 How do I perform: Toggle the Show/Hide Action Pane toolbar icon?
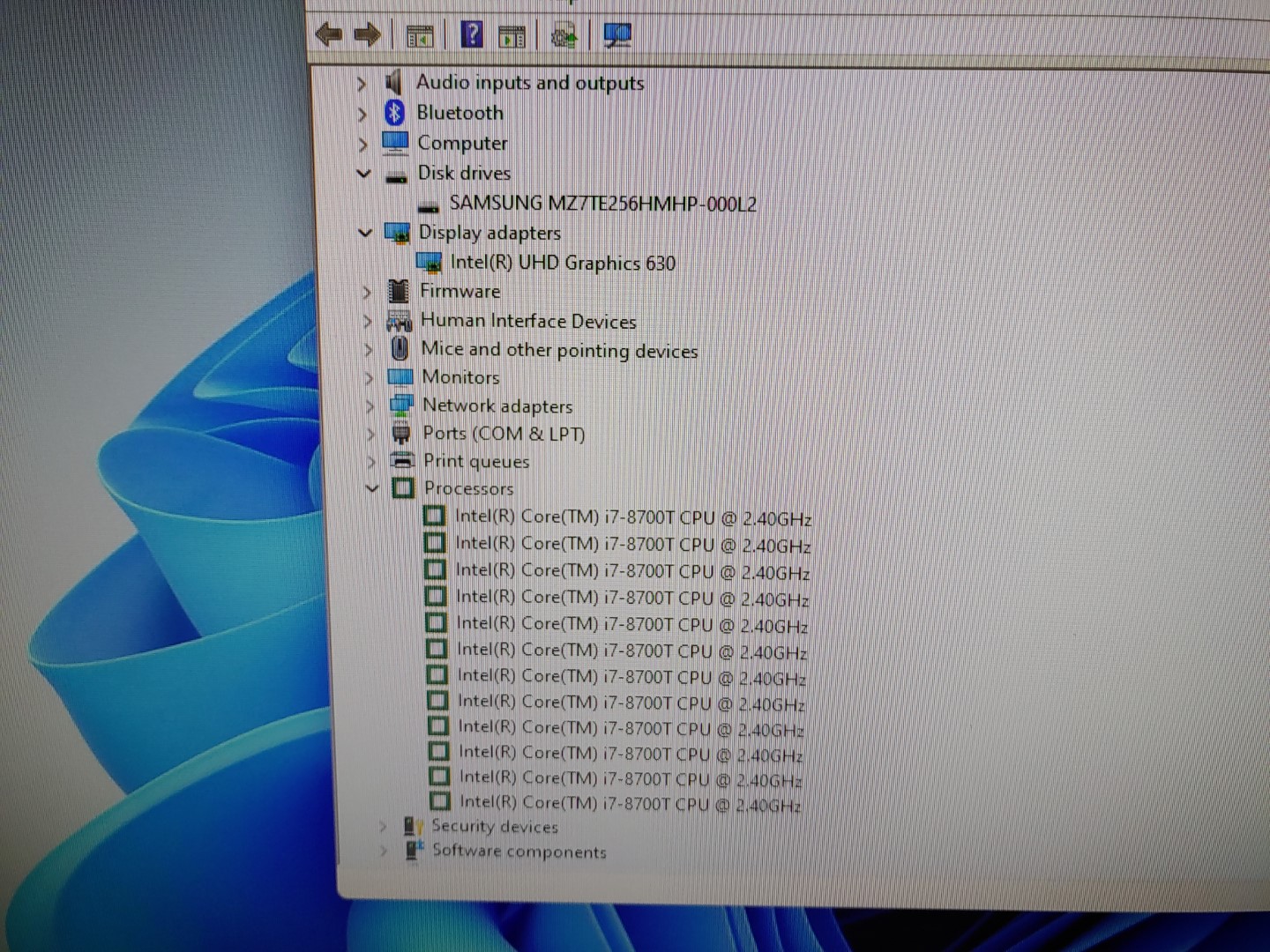pos(512,36)
